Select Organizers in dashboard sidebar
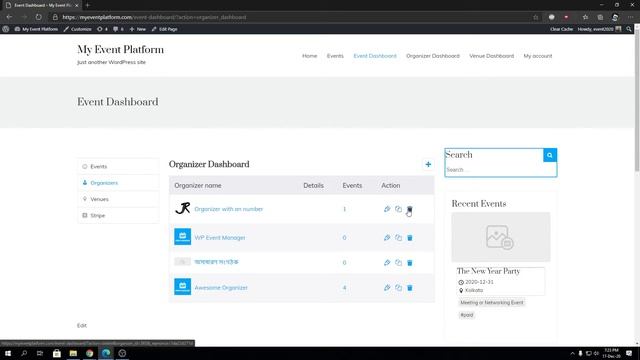Screen dimensions: 640x360 coord(118,183)
